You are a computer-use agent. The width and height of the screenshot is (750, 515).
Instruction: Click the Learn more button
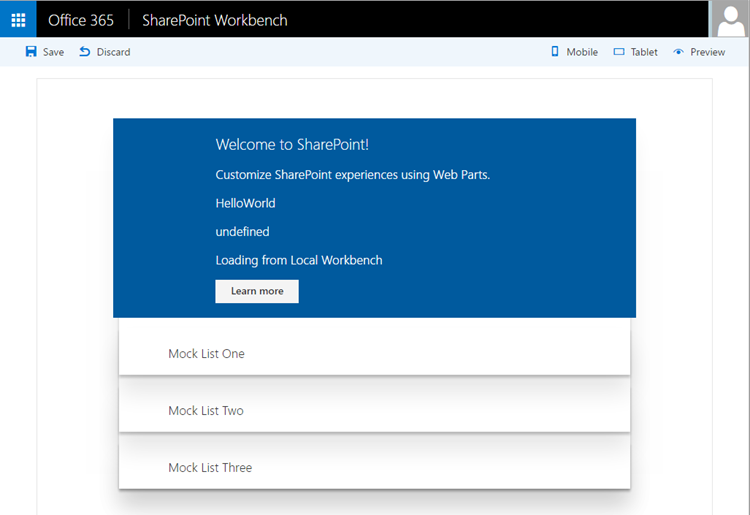[257, 291]
